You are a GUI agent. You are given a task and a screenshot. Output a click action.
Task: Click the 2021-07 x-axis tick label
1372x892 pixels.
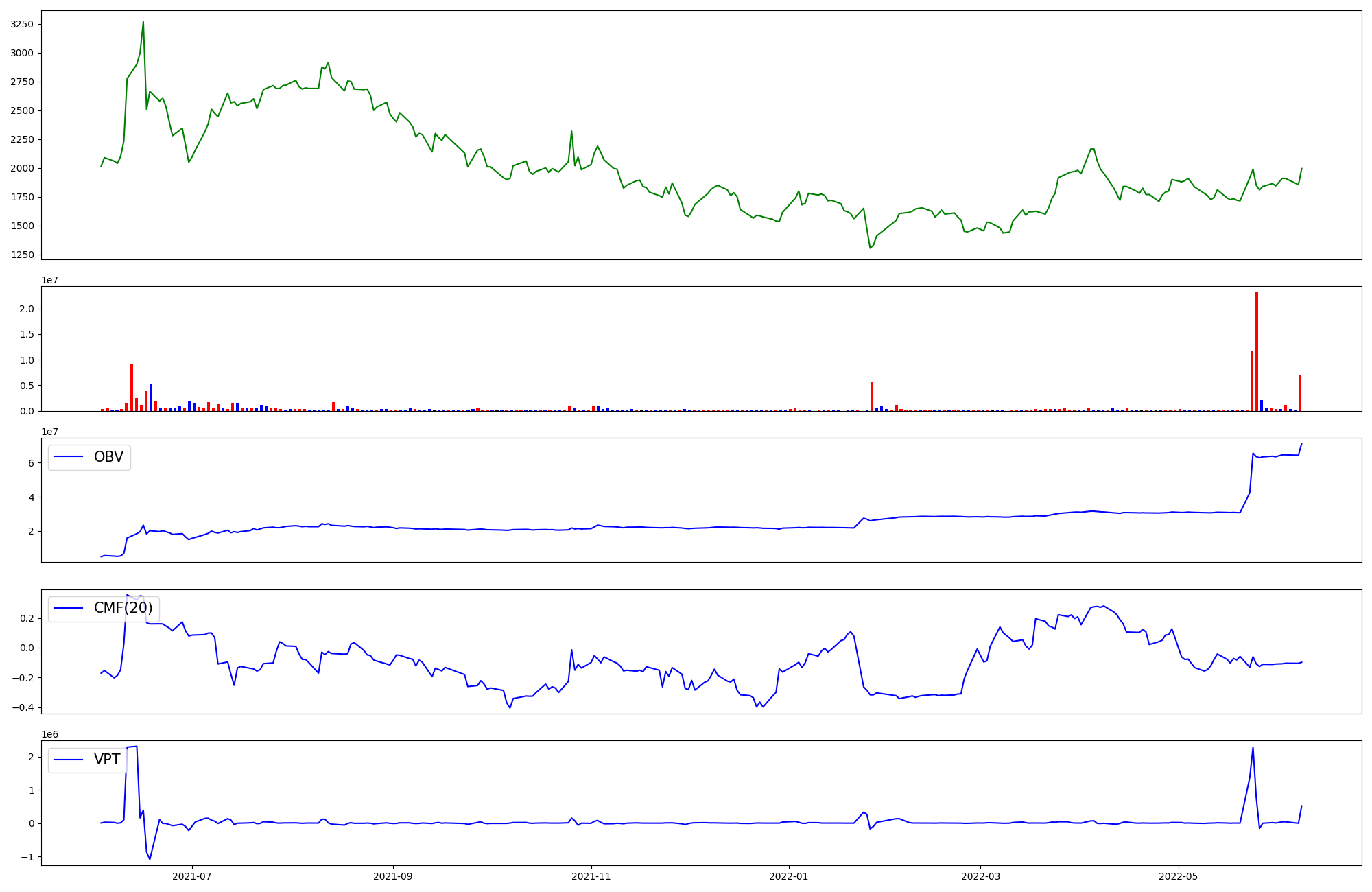click(191, 876)
